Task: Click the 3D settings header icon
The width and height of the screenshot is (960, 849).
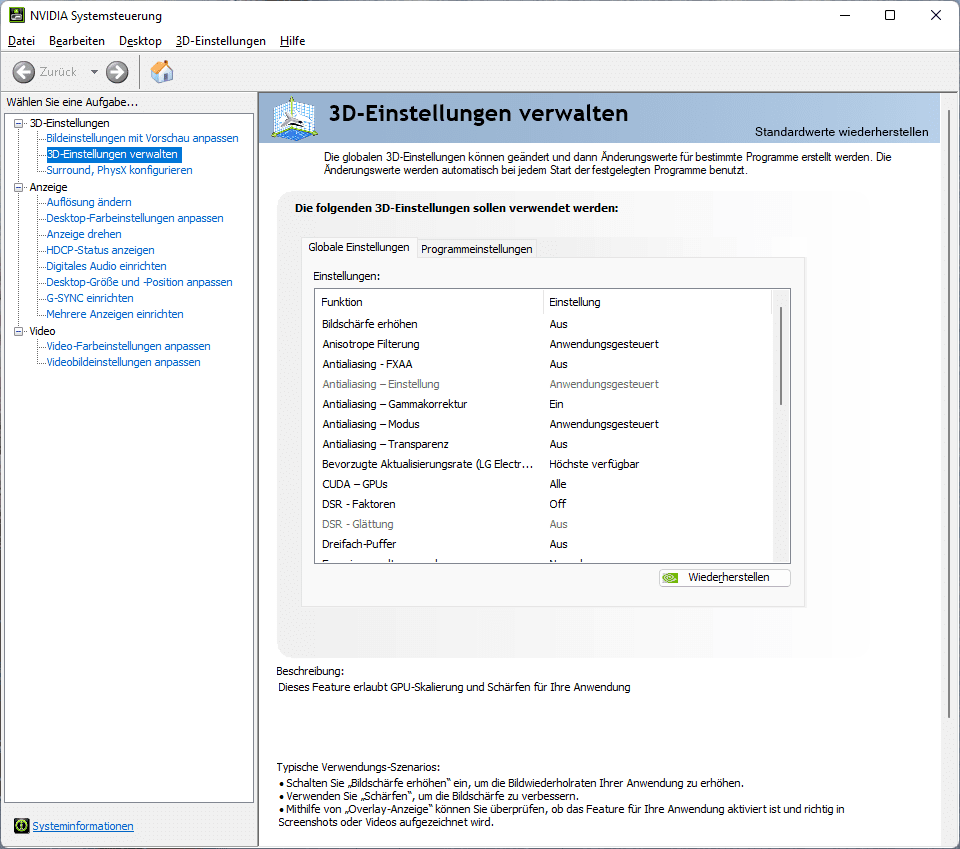Action: [294, 119]
